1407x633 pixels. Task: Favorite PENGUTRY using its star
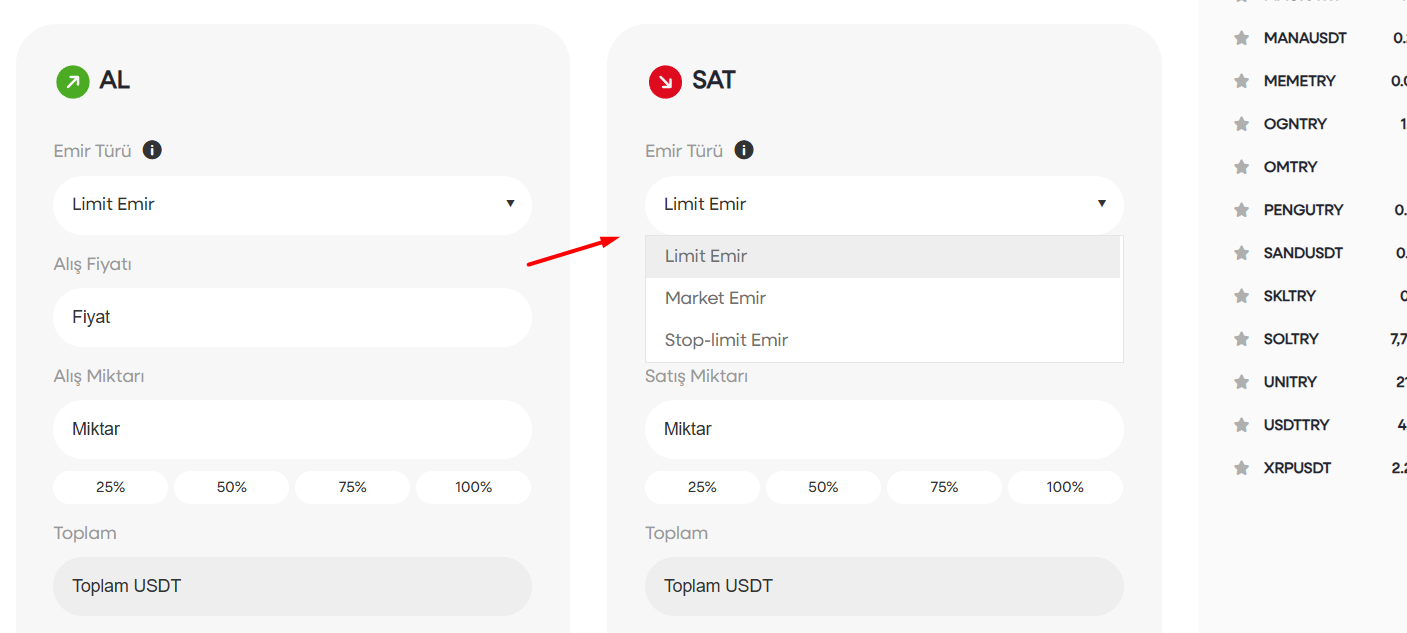click(1242, 210)
